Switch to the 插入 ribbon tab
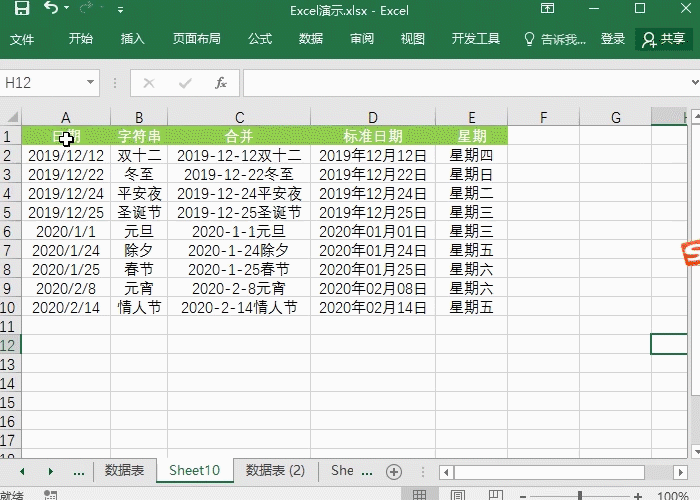 point(133,39)
